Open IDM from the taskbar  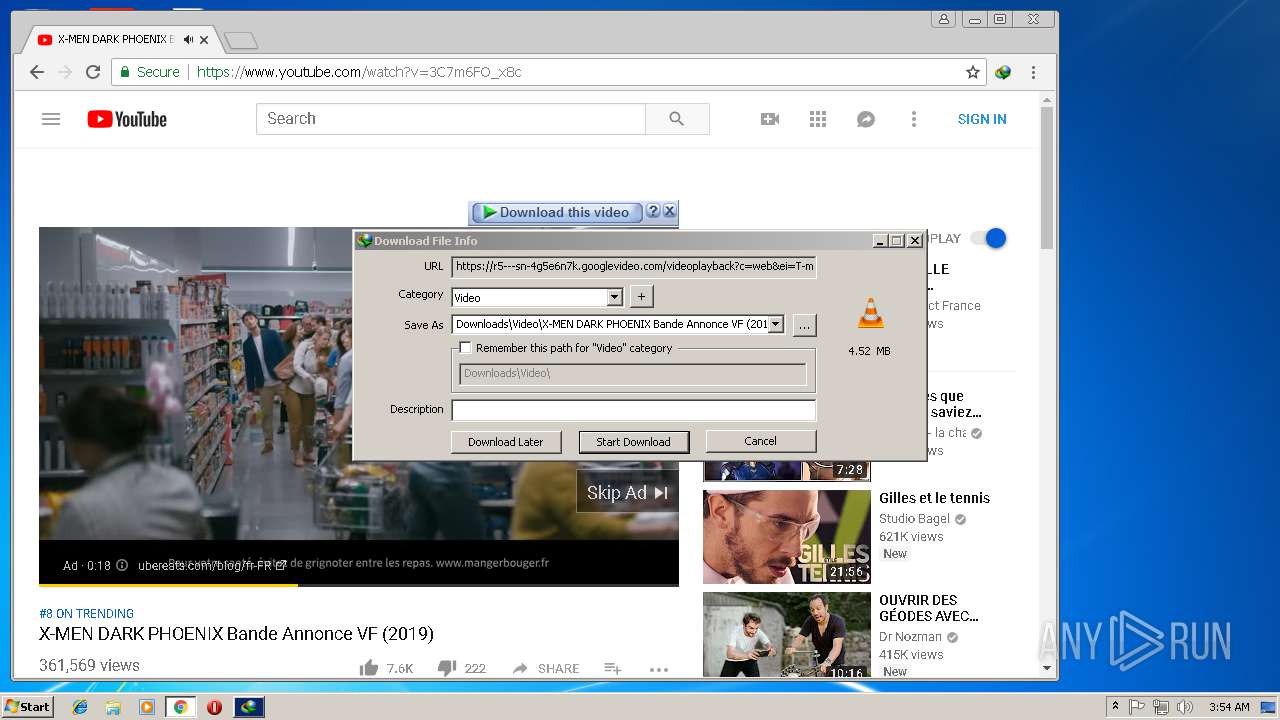tap(249, 707)
